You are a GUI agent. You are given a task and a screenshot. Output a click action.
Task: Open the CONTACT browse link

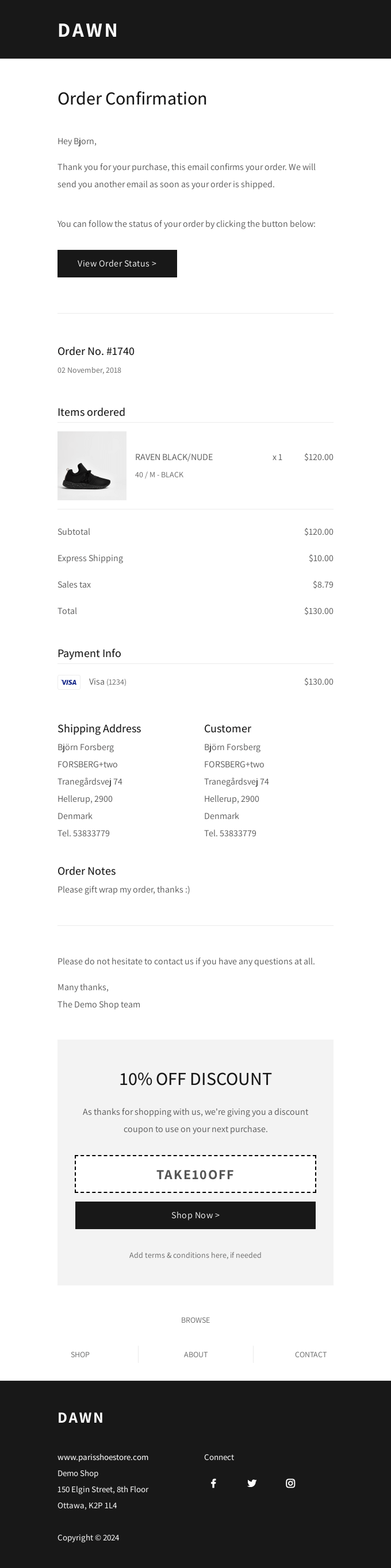coord(310,1354)
